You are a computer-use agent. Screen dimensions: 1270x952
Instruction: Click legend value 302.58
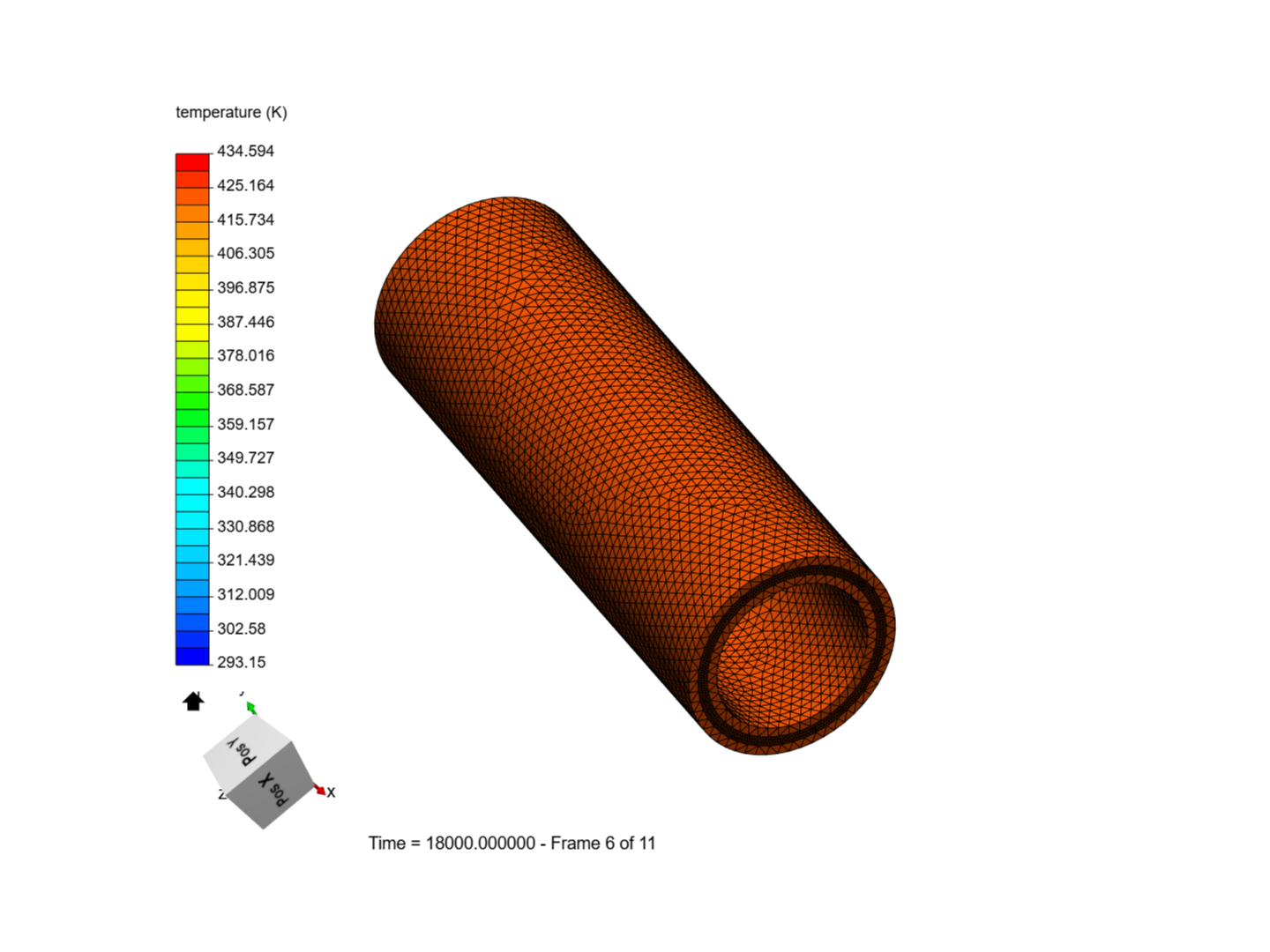[x=242, y=628]
